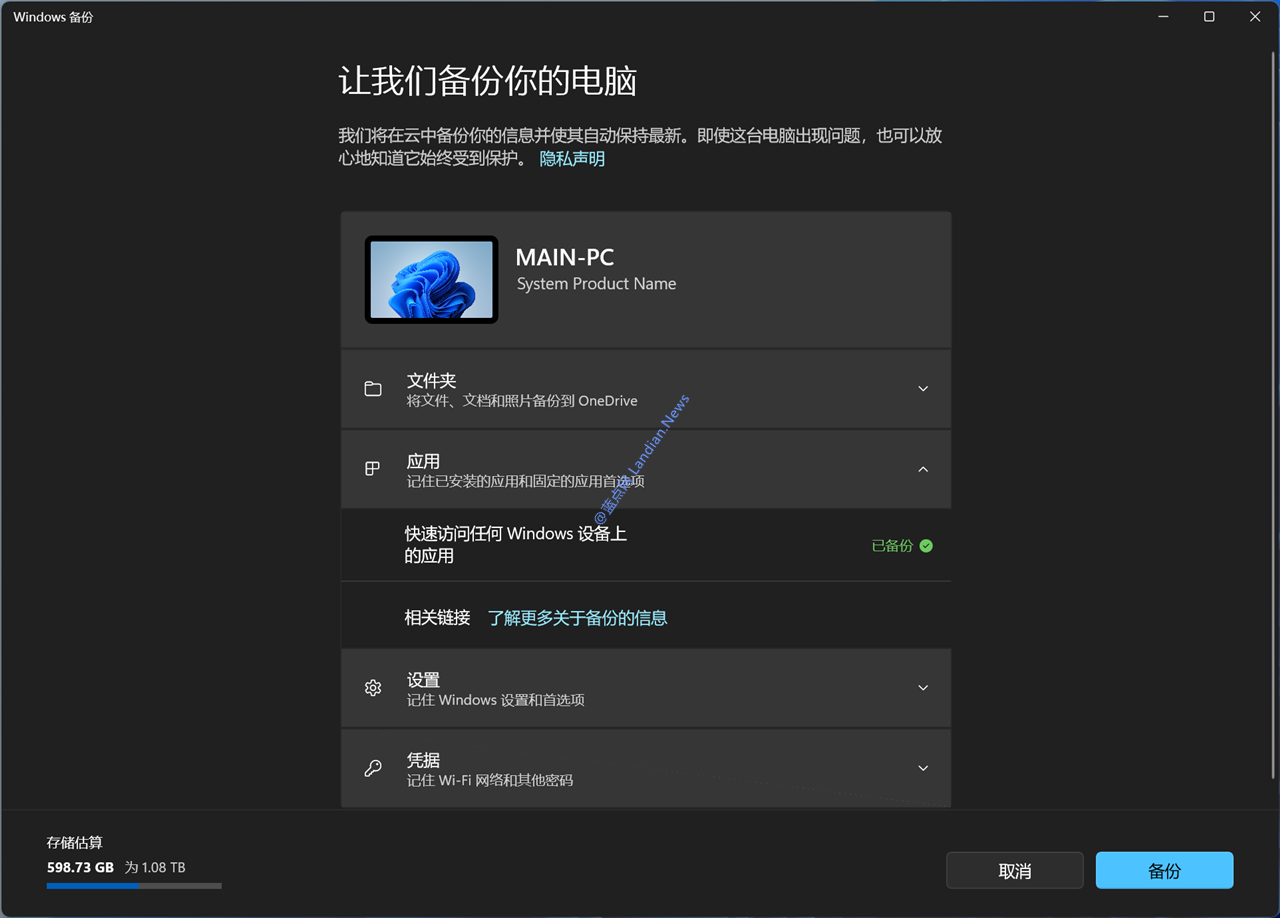Click the 让我们备份你的电脑 heading
1280x918 pixels.
pyautogui.click(x=488, y=81)
